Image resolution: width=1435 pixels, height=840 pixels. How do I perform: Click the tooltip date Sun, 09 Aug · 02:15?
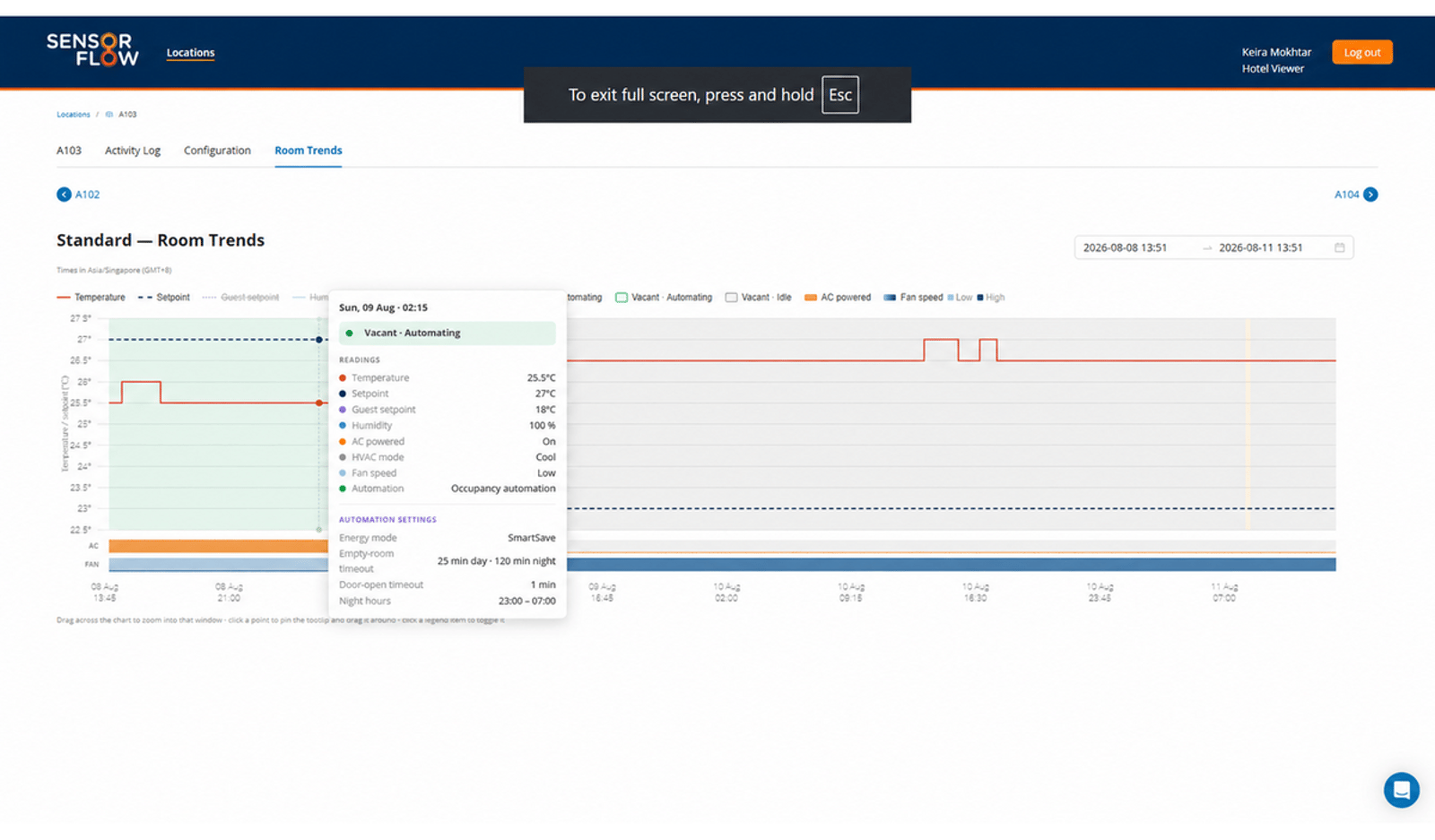coord(383,308)
